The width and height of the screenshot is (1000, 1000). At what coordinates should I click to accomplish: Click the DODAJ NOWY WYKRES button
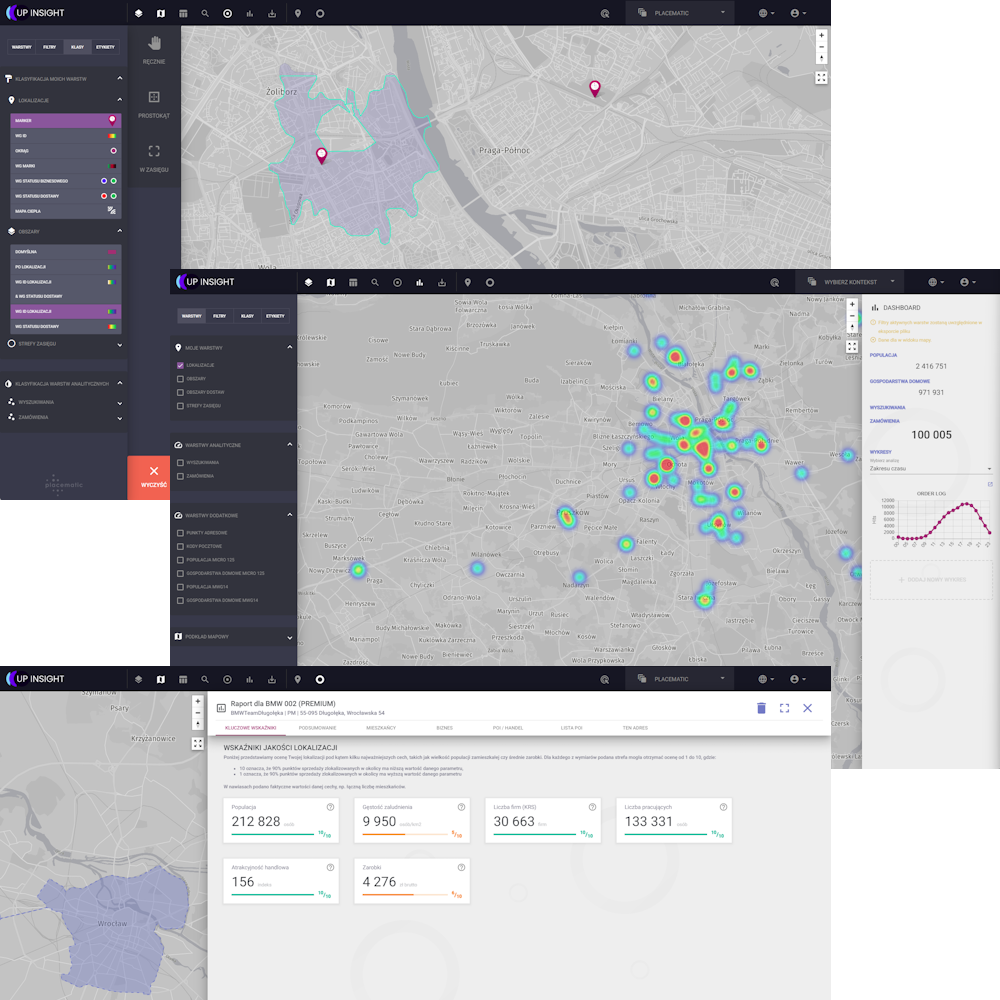pyautogui.click(x=930, y=579)
